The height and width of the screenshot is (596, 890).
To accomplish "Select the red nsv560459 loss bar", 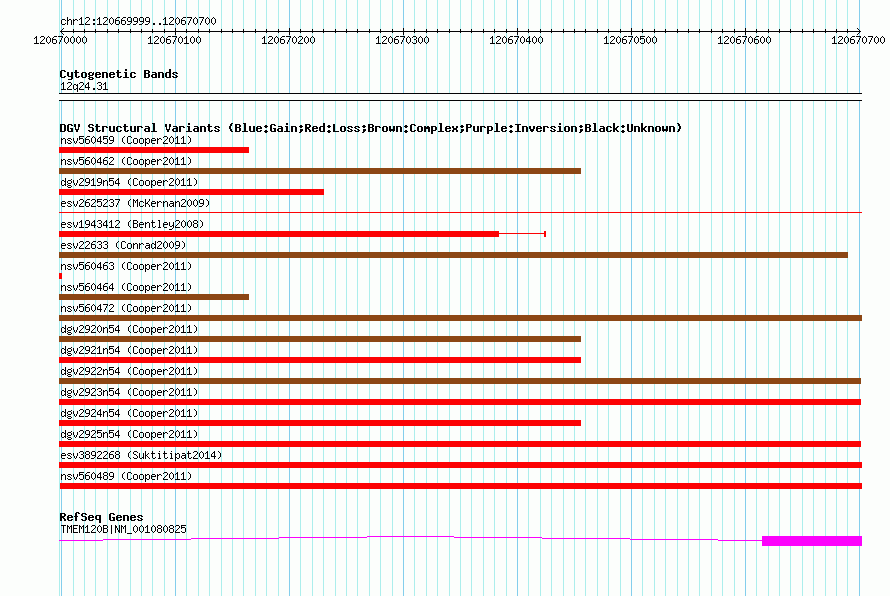I will (x=154, y=150).
